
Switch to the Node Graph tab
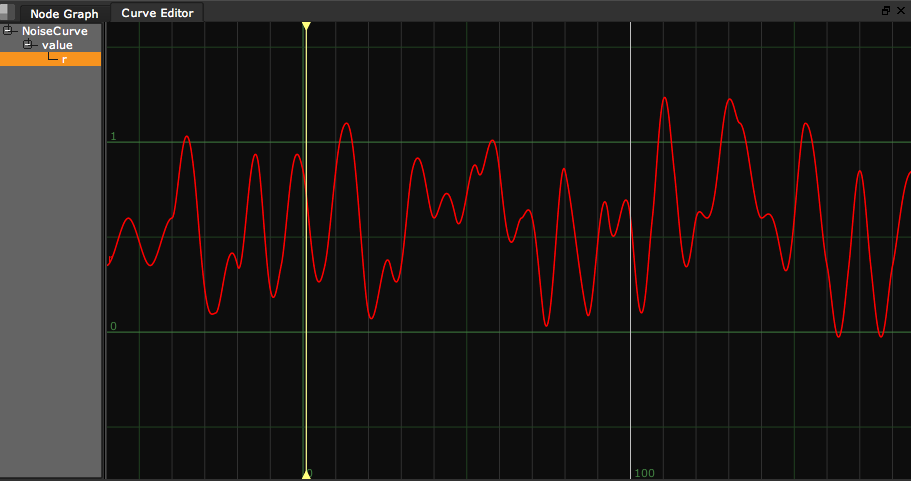pyautogui.click(x=64, y=14)
